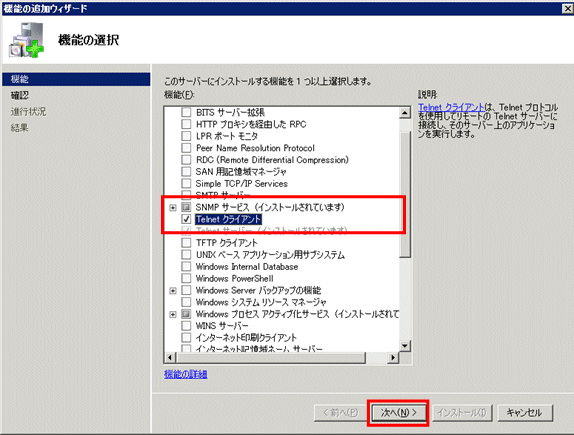574x435 pixels.
Task: Select WINS サーバー row text
Action: [x=222, y=326]
